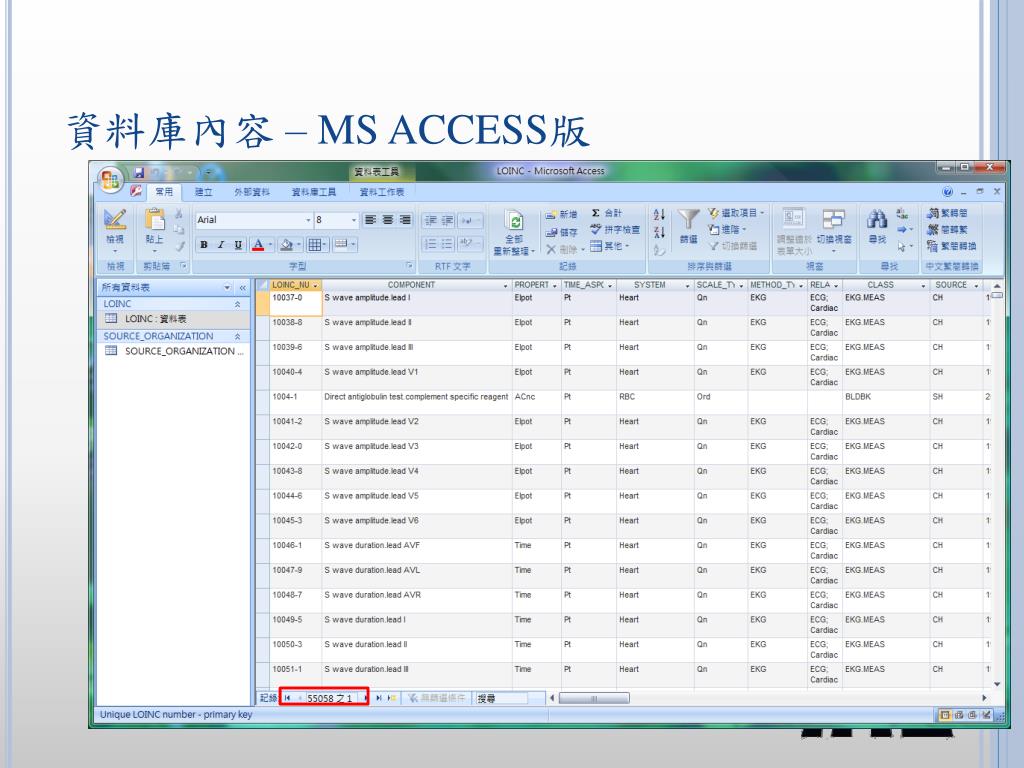
Task: Add a new record with 新增
Action: (x=562, y=214)
